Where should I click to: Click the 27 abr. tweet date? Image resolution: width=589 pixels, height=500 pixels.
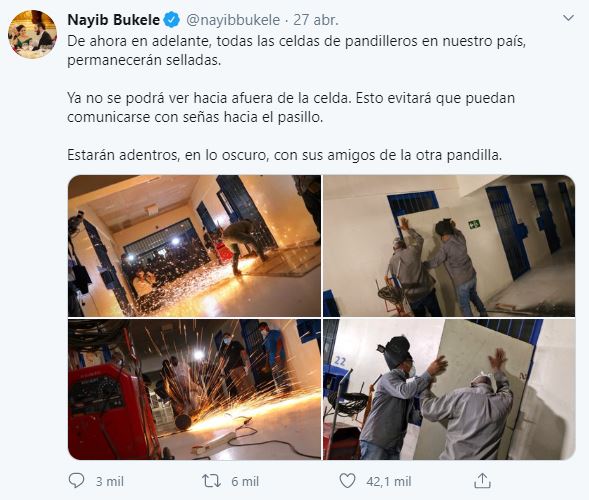click(316, 20)
